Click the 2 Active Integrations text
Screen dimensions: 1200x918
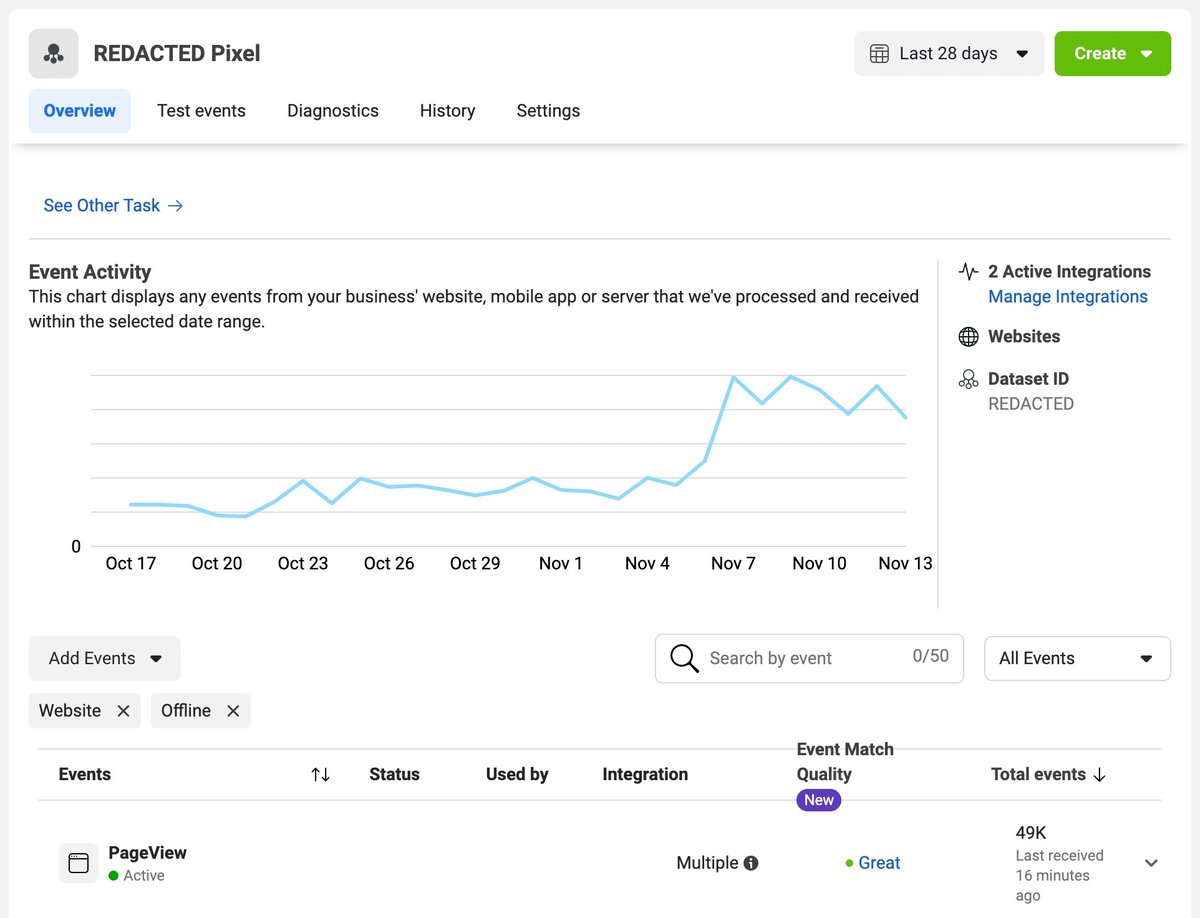coord(1069,271)
